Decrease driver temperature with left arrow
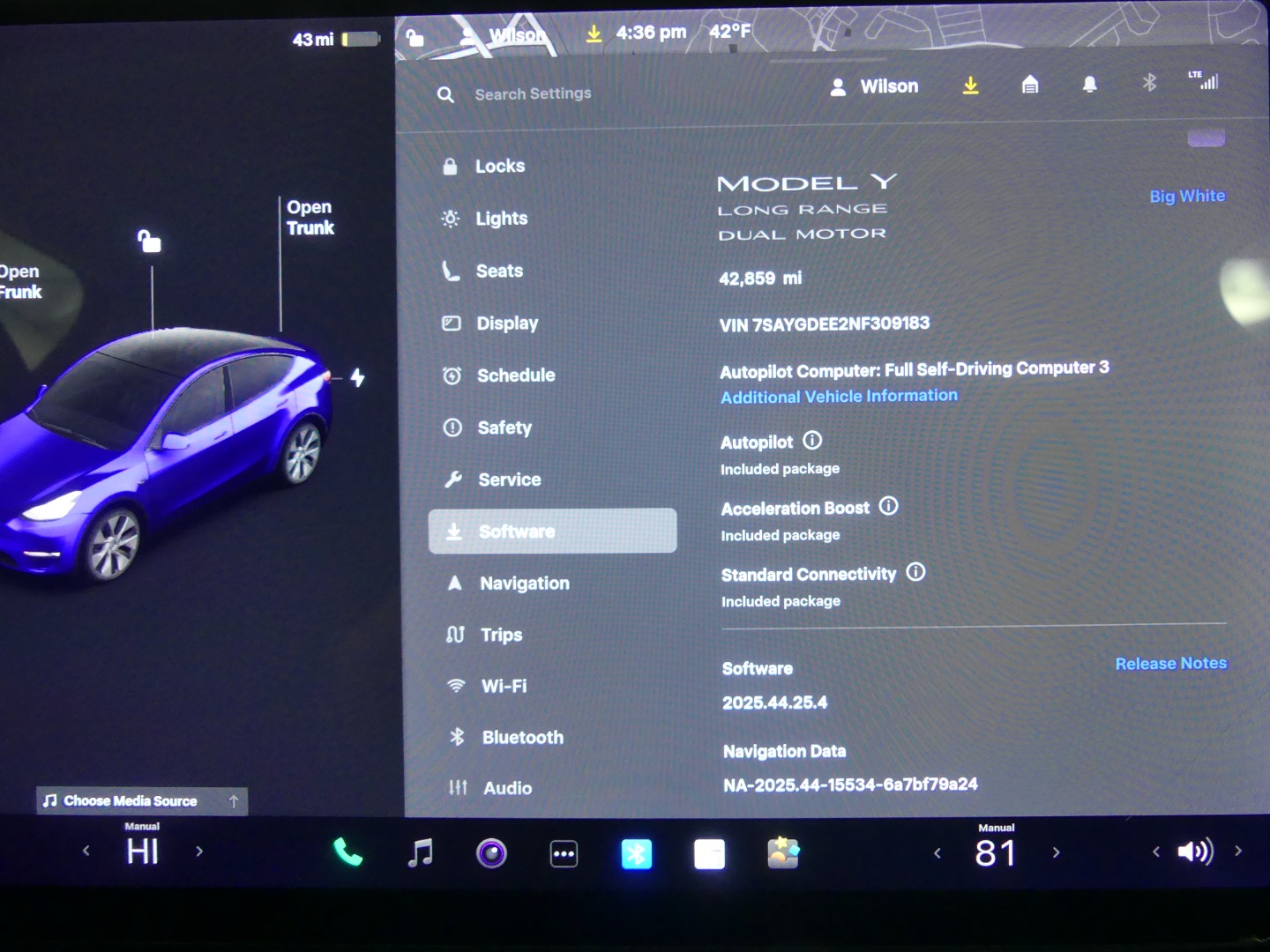 (x=86, y=851)
